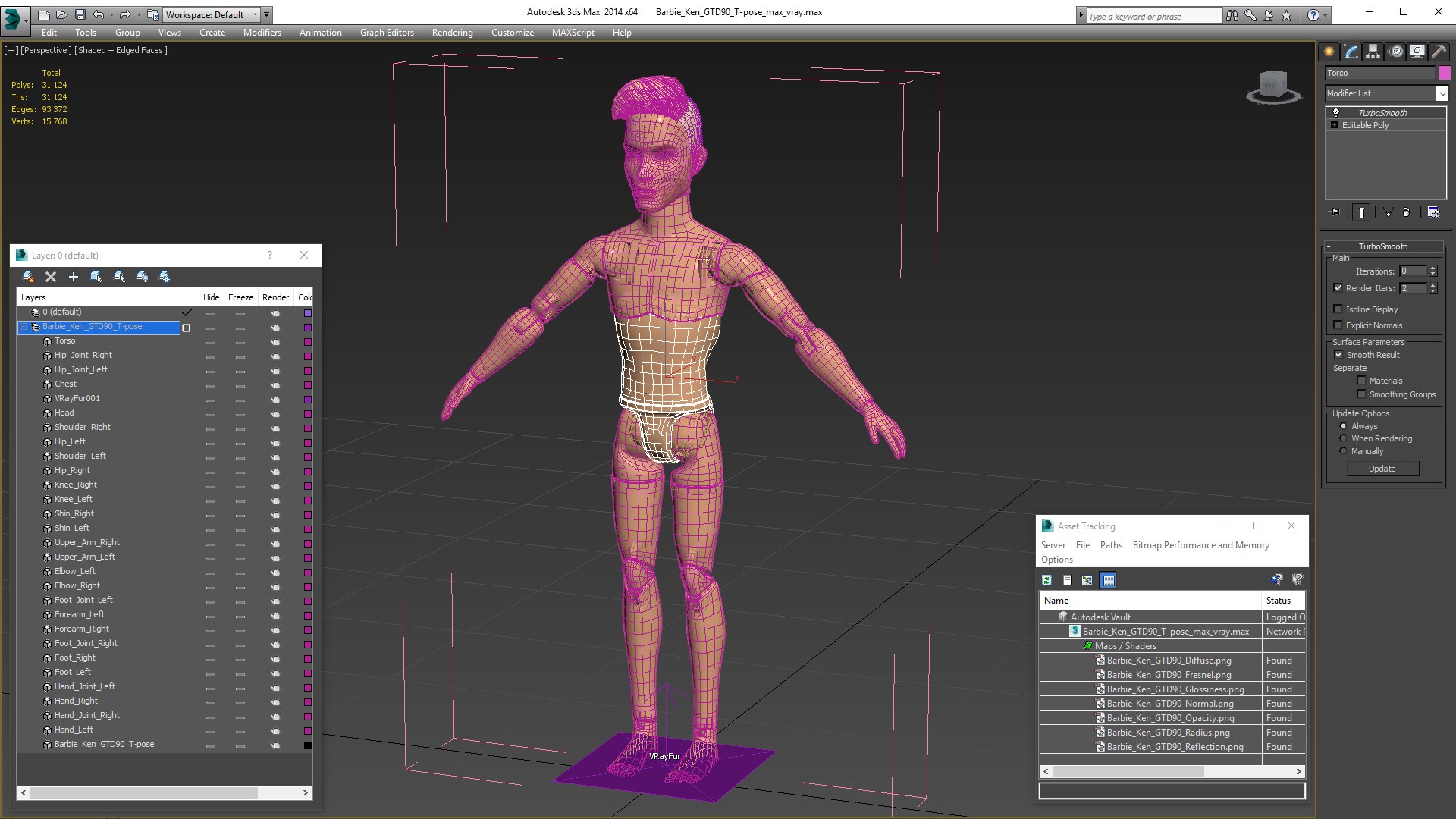1456x819 pixels.
Task: Open Paths menu in Asset Tracking
Action: coord(1110,545)
